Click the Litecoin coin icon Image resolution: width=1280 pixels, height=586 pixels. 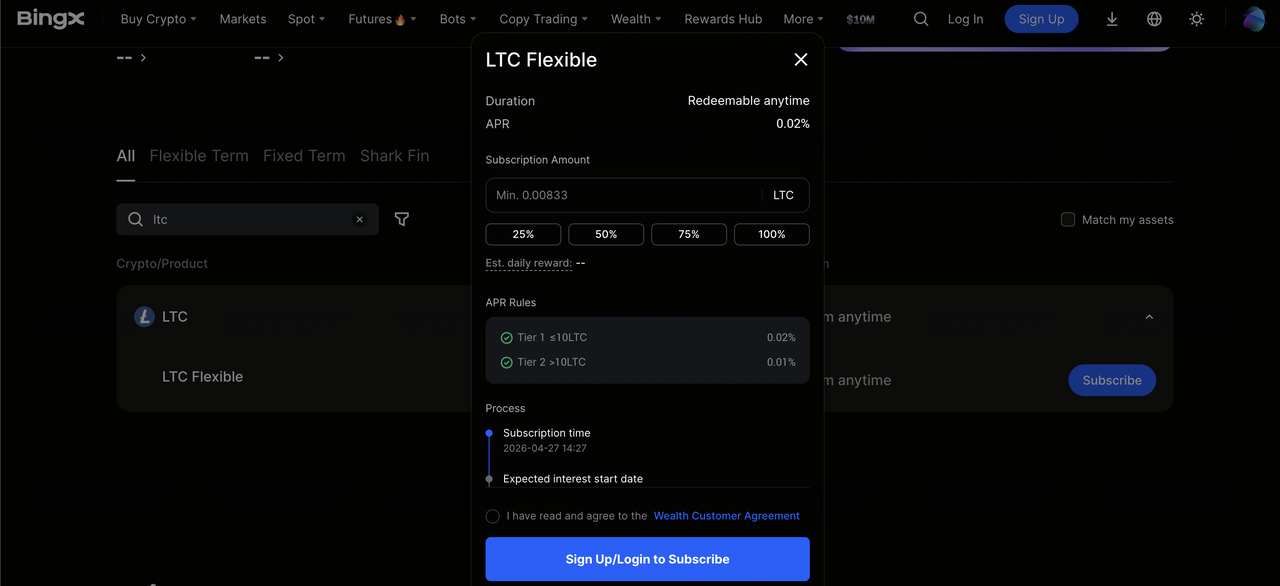(144, 317)
